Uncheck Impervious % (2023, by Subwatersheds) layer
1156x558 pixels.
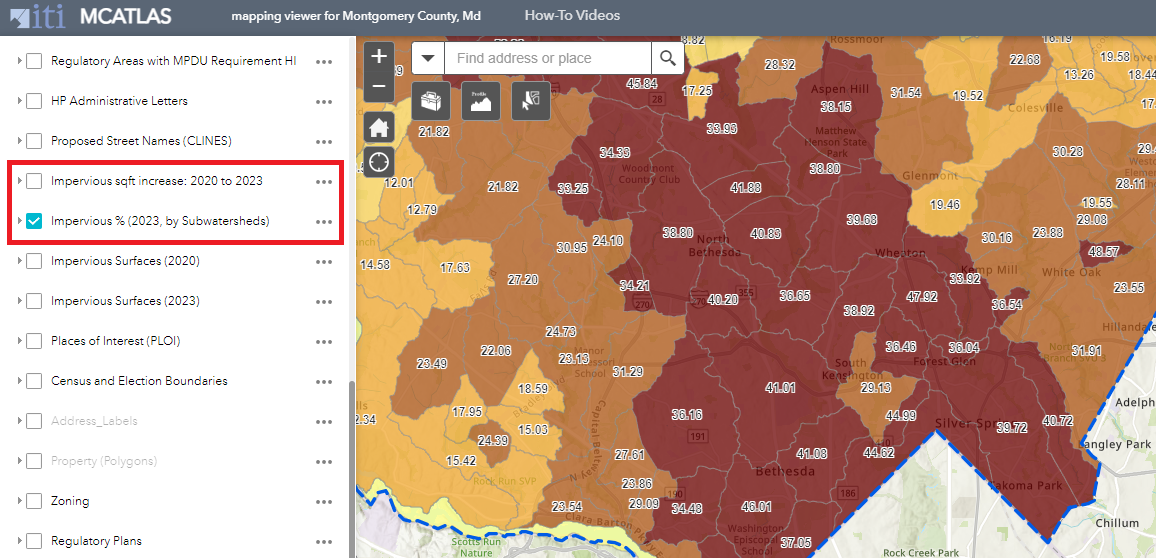(34, 221)
